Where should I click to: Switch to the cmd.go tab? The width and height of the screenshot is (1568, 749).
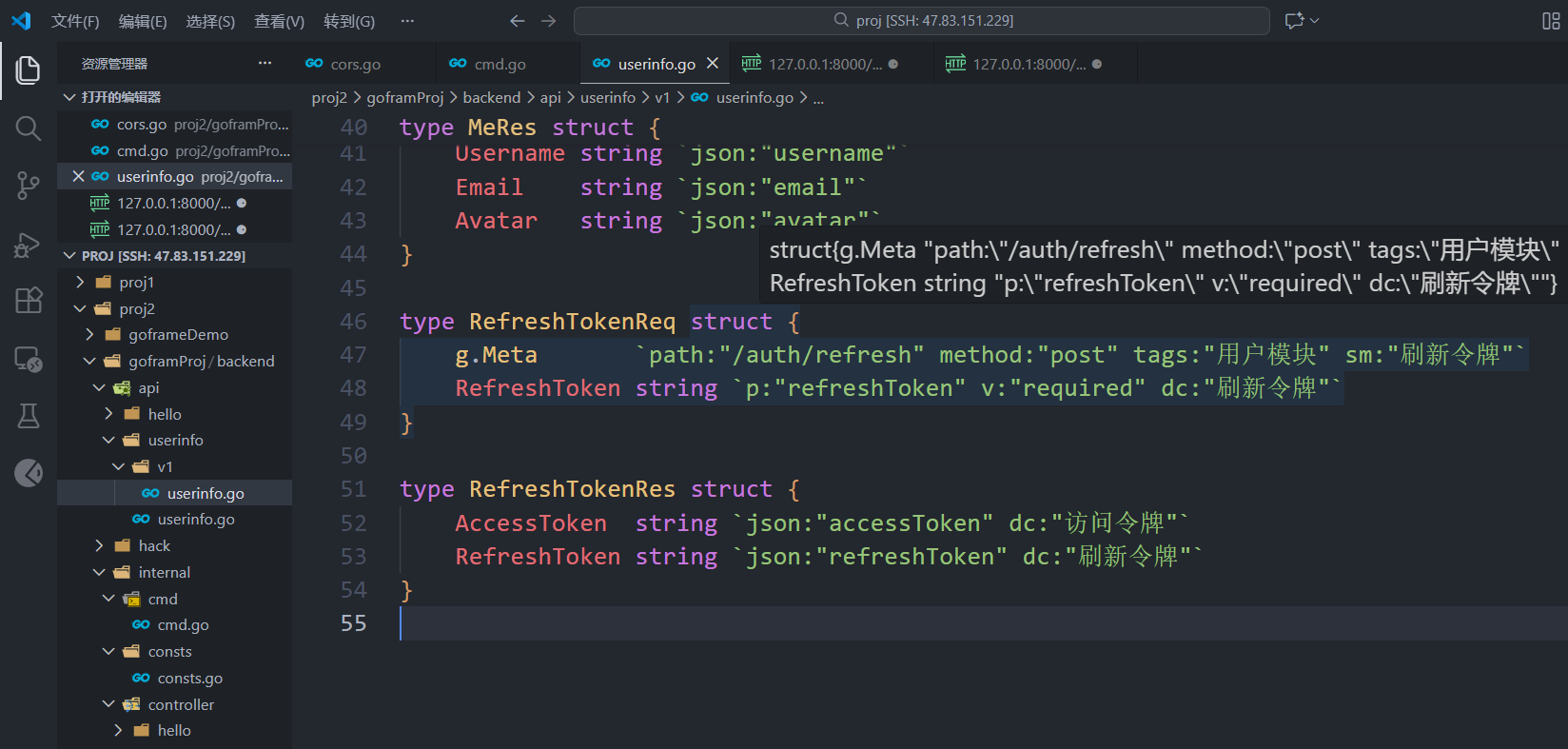pyautogui.click(x=508, y=64)
